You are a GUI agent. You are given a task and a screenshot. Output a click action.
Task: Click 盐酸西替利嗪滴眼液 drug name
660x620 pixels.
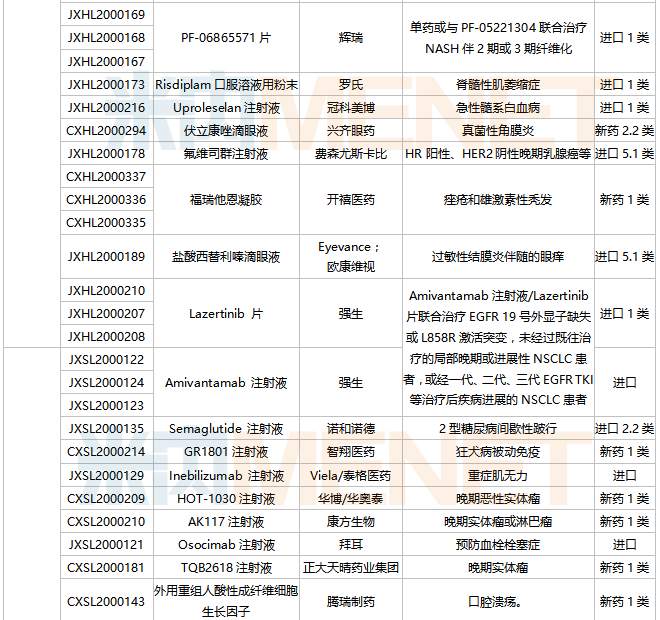226,257
